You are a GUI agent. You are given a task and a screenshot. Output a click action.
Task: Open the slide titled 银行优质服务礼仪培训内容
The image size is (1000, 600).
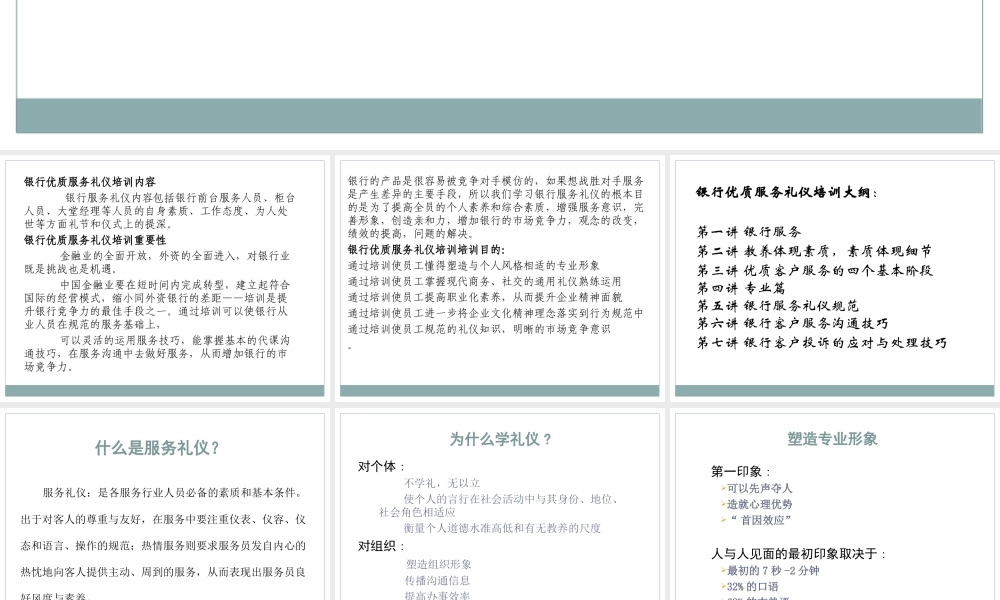point(165,279)
